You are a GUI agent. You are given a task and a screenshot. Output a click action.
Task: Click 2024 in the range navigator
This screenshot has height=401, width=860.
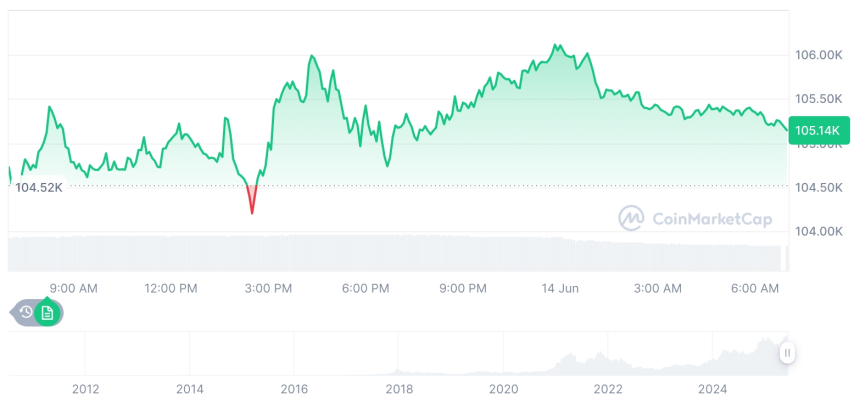712,388
